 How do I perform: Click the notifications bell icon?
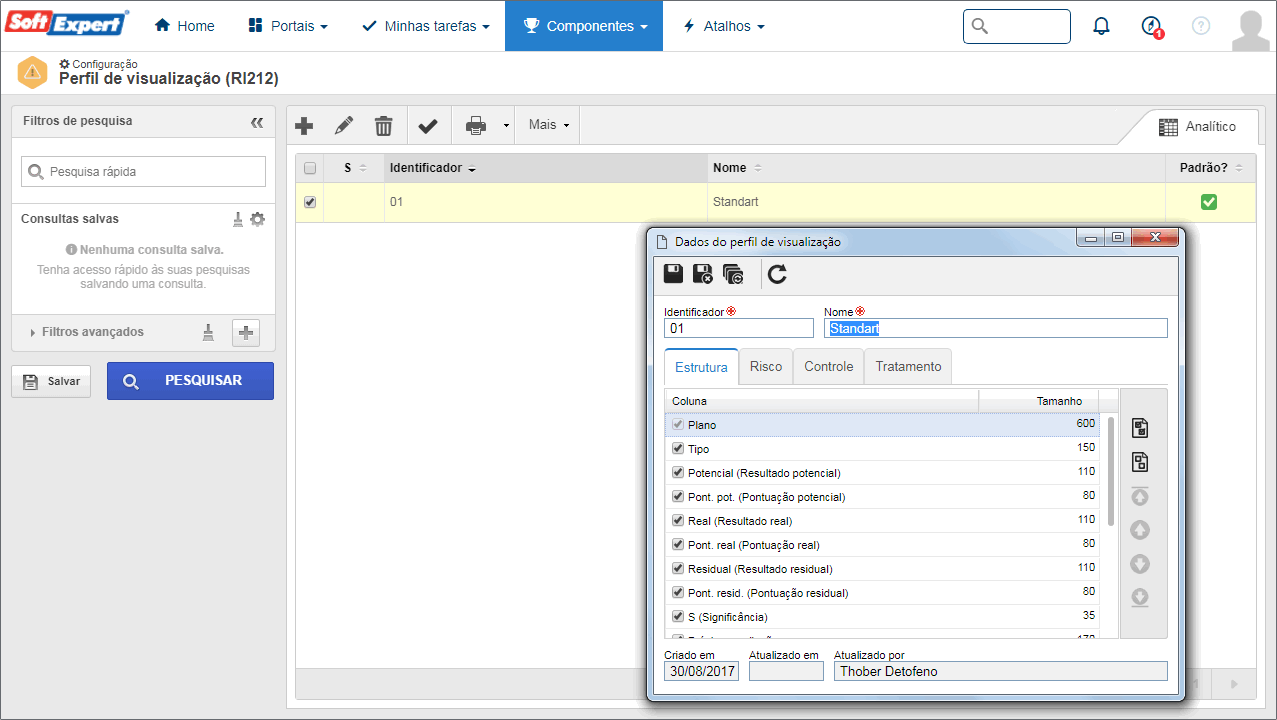click(1101, 26)
